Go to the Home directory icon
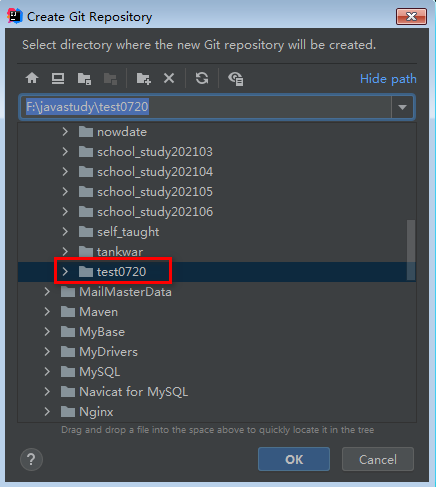Screen dimensions: 436x487 [x=32, y=78]
